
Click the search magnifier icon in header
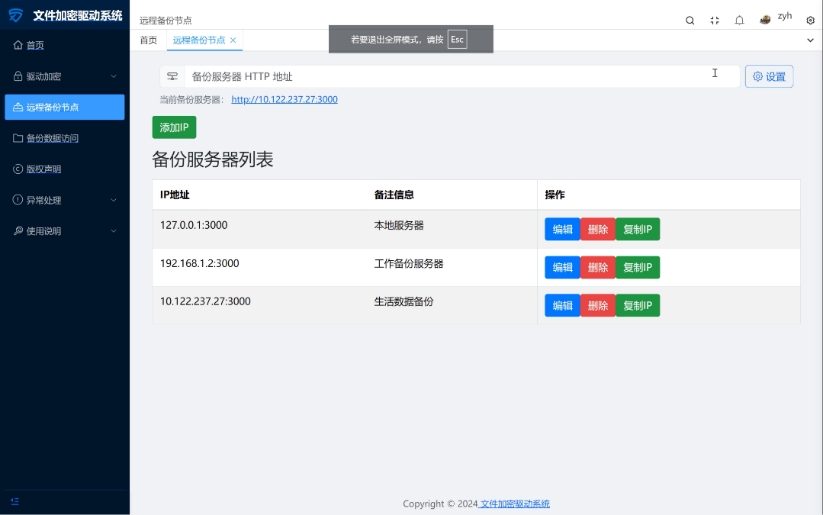(690, 20)
